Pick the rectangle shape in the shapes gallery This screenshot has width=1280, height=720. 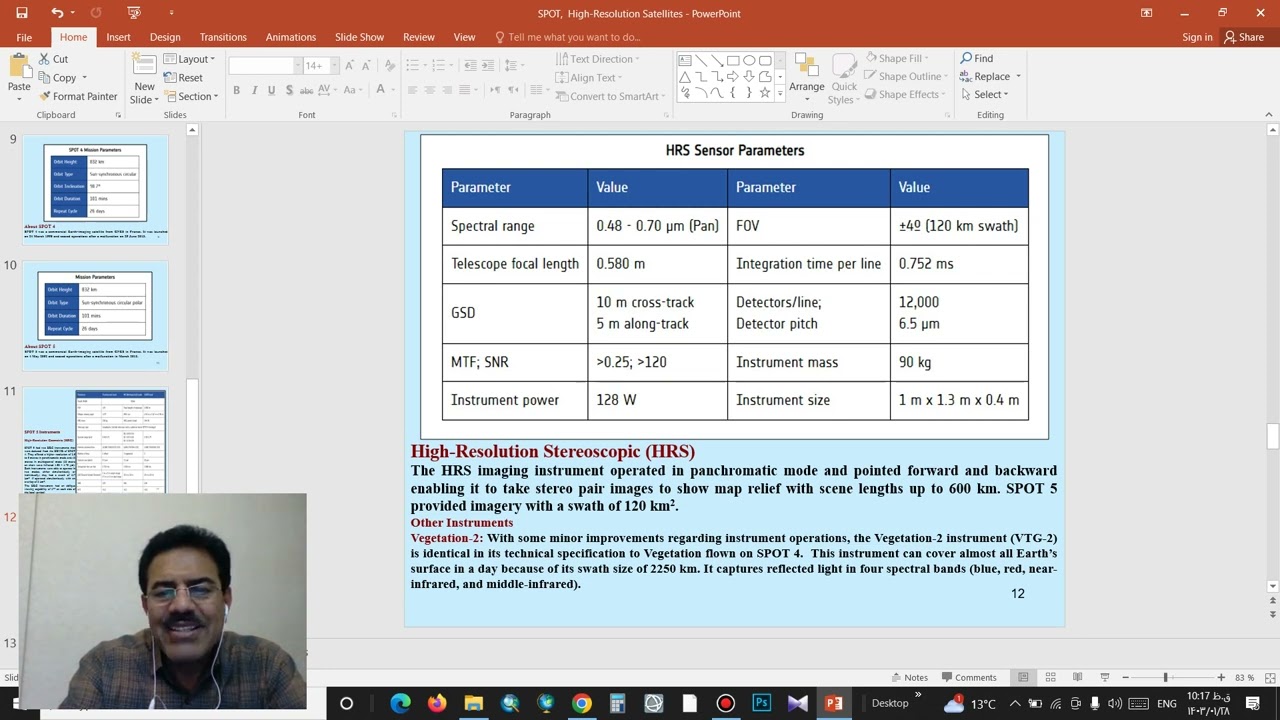click(x=733, y=60)
